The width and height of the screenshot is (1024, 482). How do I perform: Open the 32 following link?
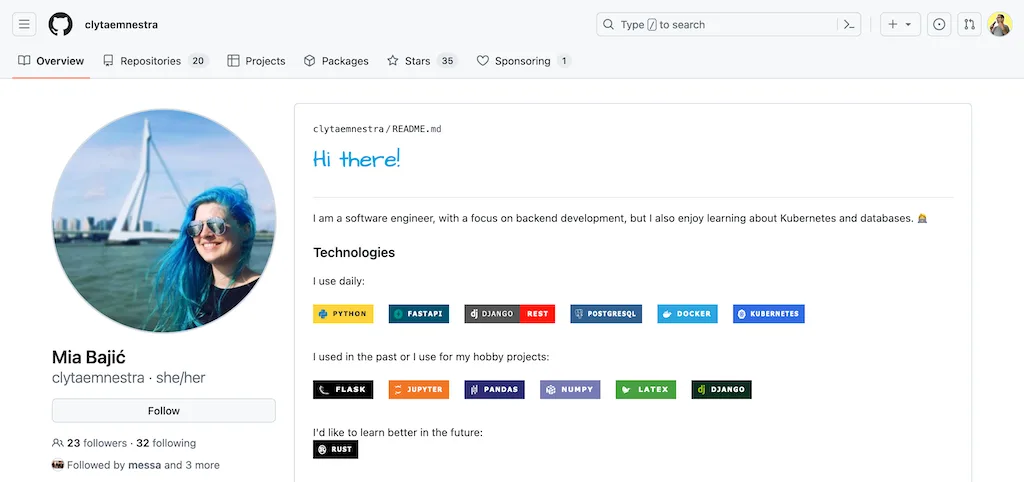pyautogui.click(x=166, y=443)
